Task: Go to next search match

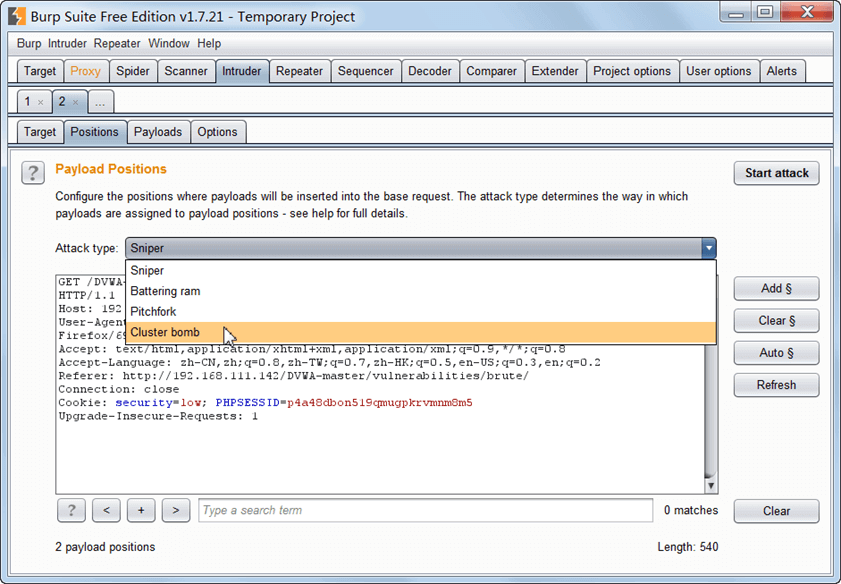Action: click(x=176, y=510)
